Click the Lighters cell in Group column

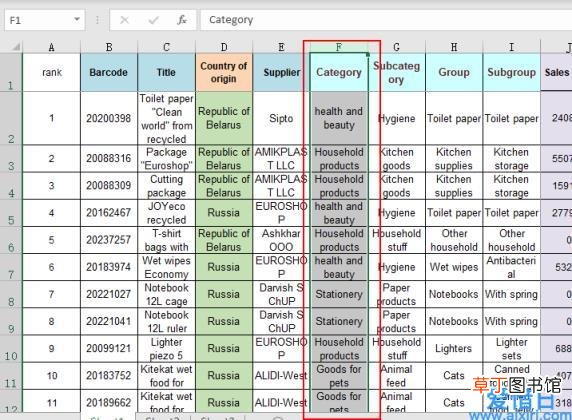tap(454, 349)
